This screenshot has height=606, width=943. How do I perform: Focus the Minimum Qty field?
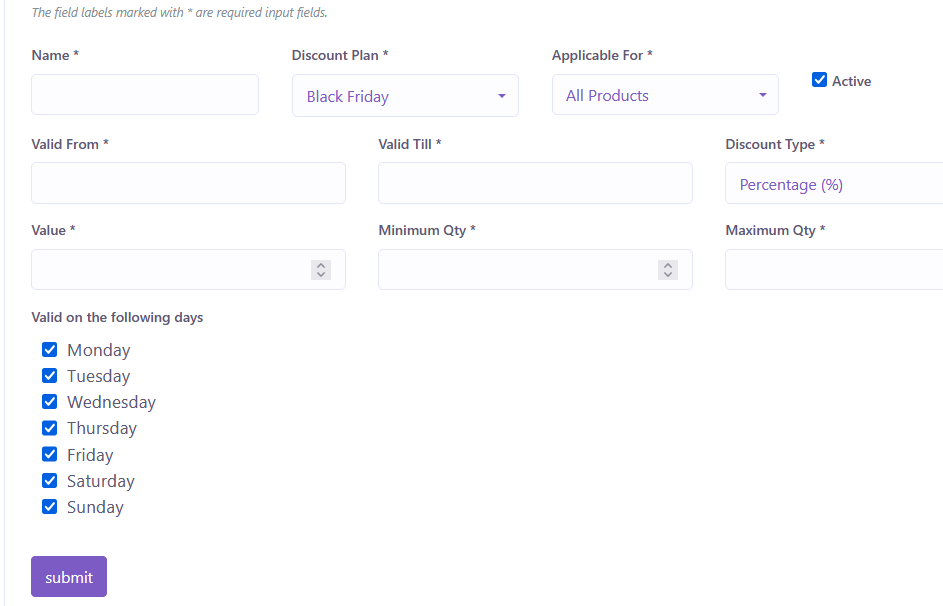coord(517,270)
